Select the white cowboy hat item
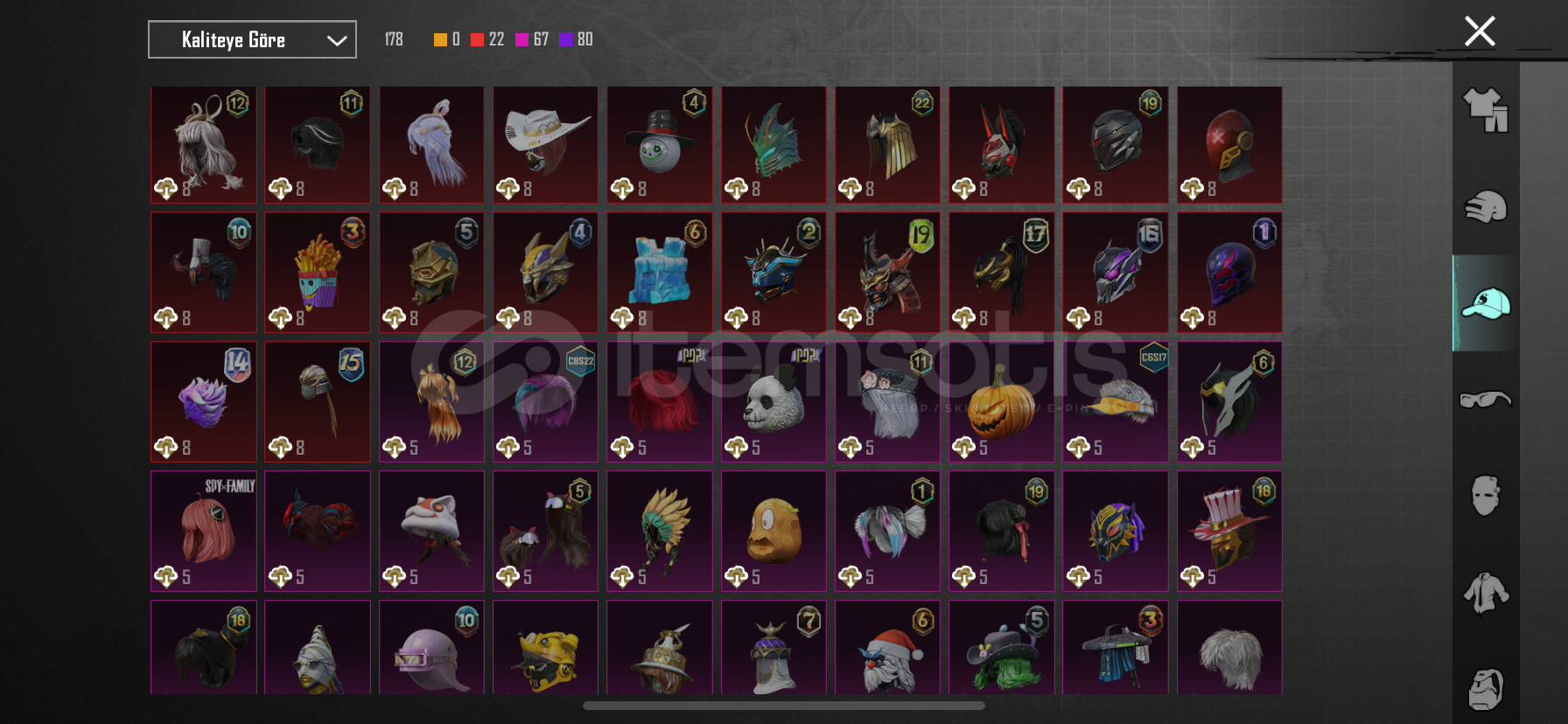 pos(545,145)
